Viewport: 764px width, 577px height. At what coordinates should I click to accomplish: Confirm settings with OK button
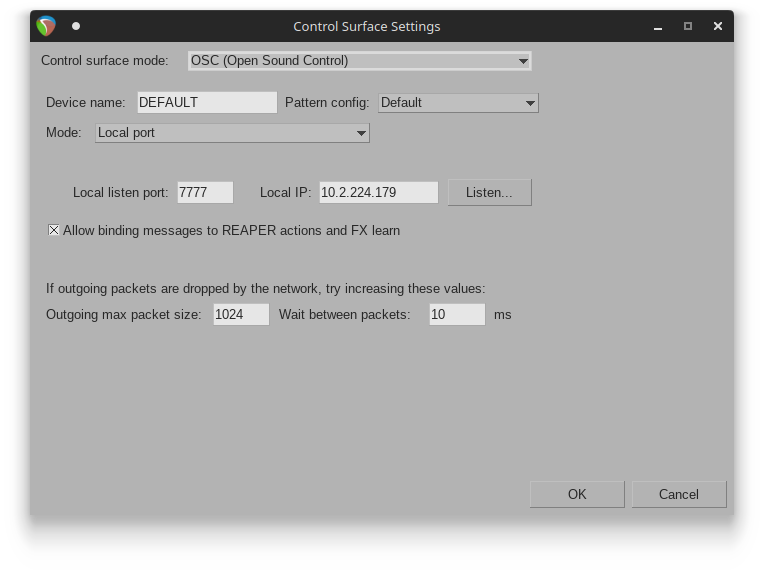click(577, 494)
